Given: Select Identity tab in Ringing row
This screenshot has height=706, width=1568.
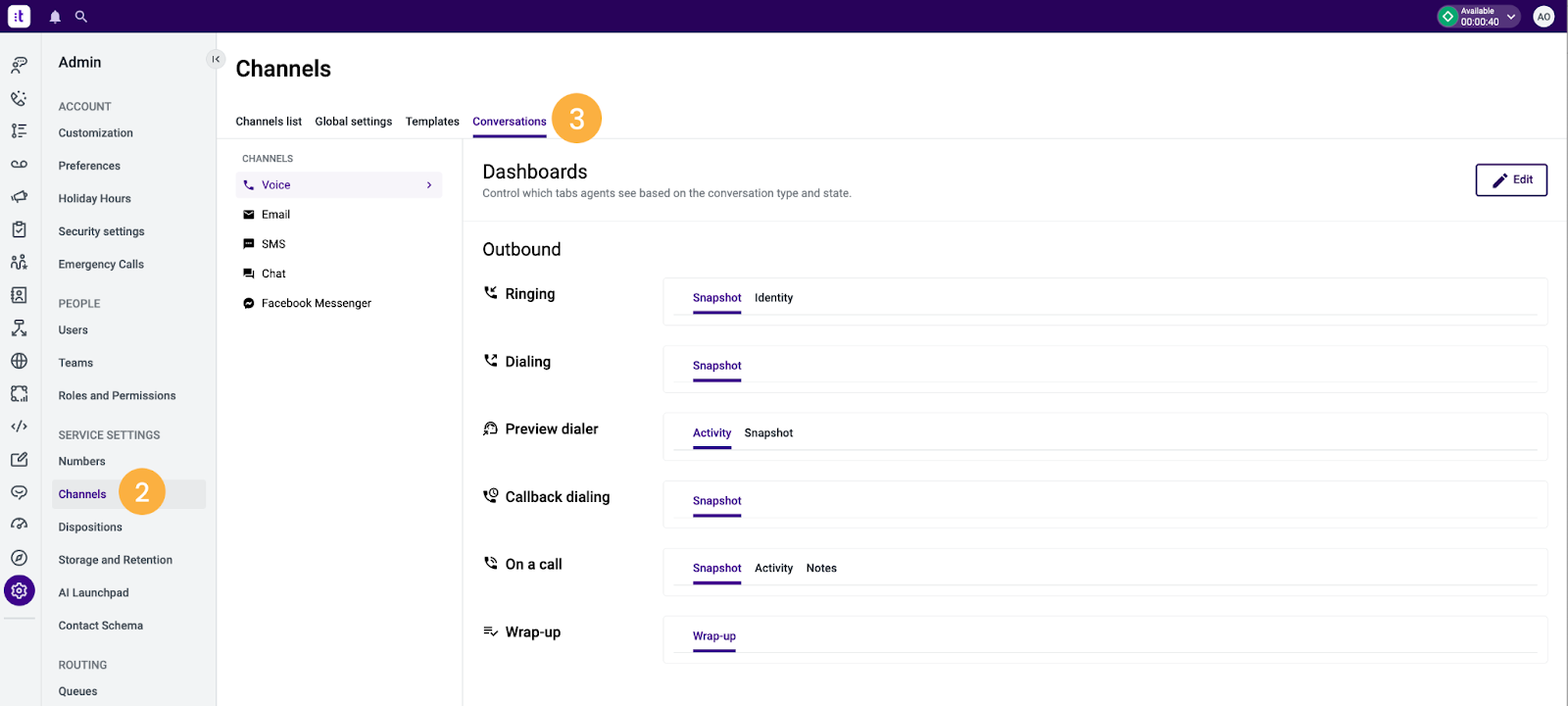Looking at the screenshot, I should (x=773, y=298).
